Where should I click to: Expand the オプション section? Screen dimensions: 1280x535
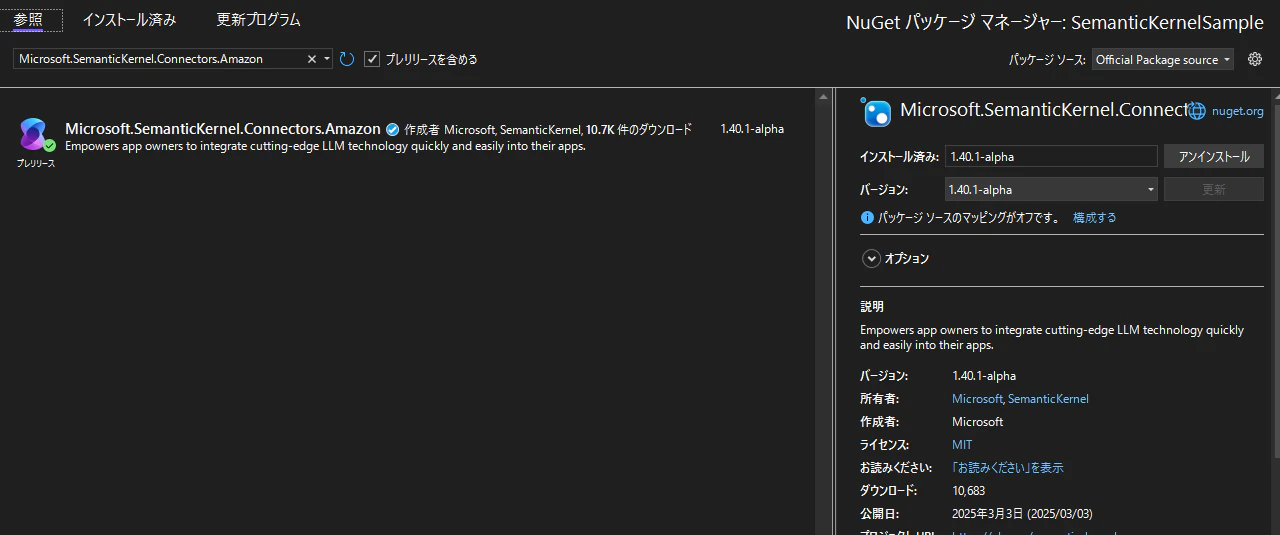click(871, 258)
